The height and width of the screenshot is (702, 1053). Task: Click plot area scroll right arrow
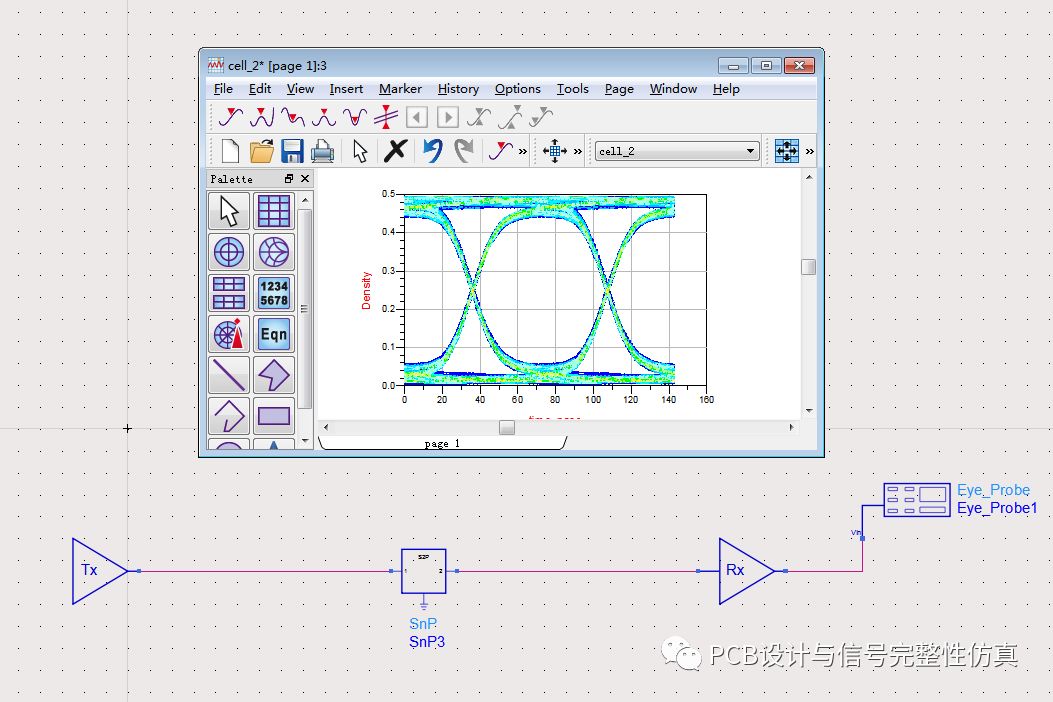791,427
